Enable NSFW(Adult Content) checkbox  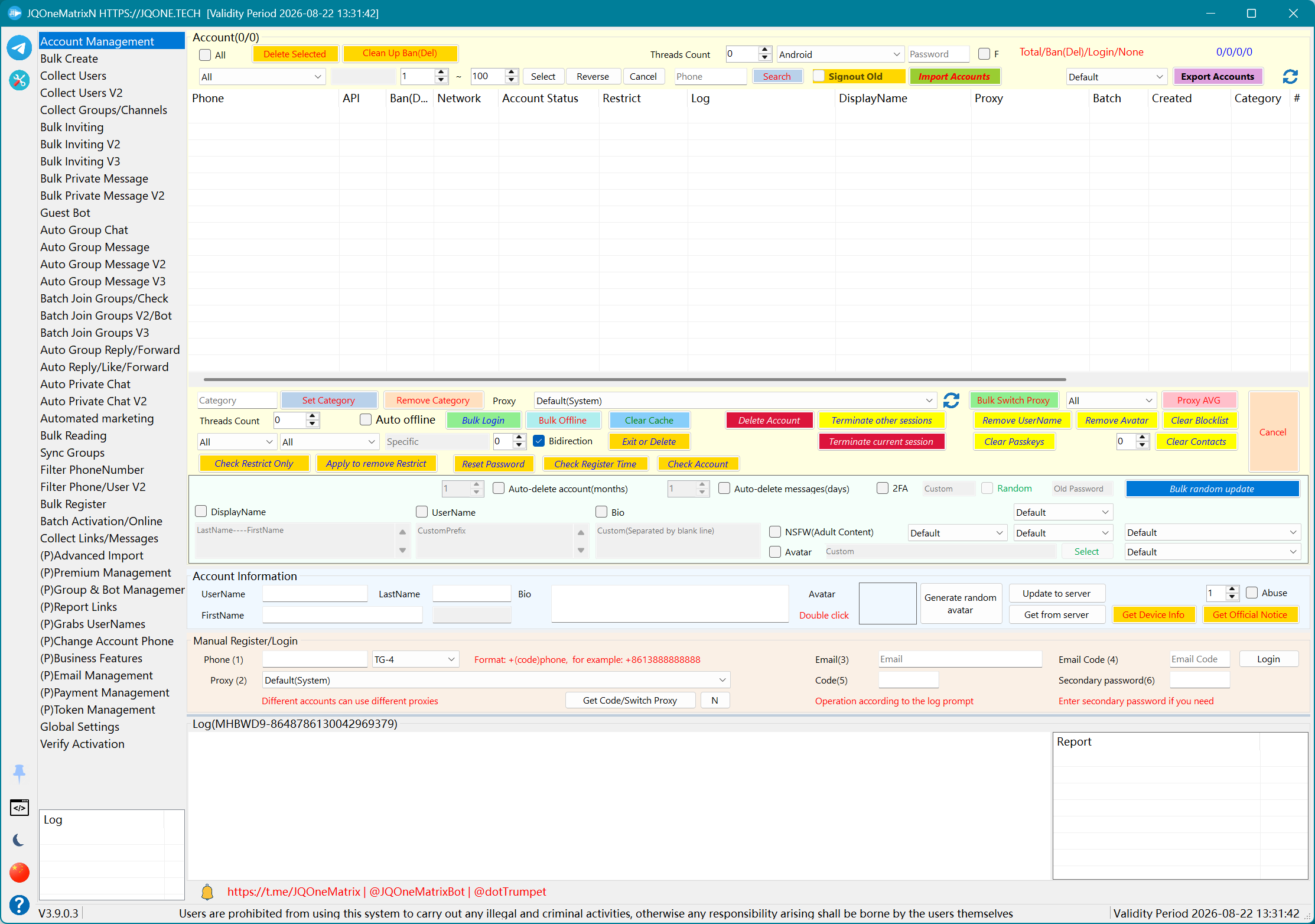775,532
